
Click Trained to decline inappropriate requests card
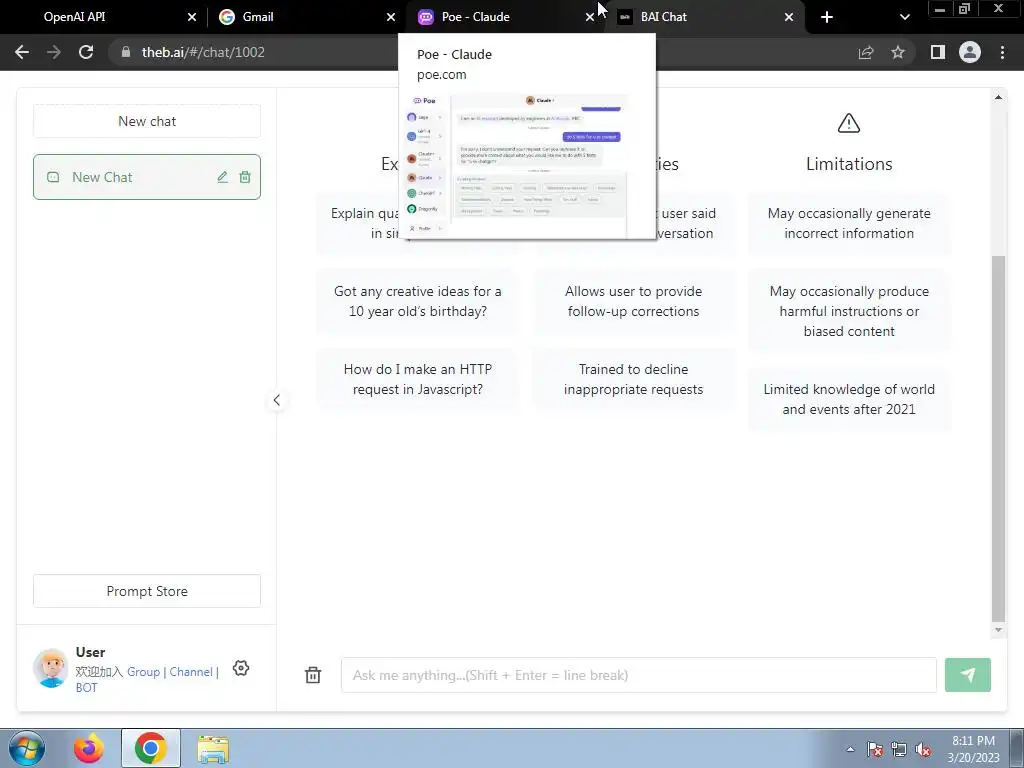tap(633, 379)
